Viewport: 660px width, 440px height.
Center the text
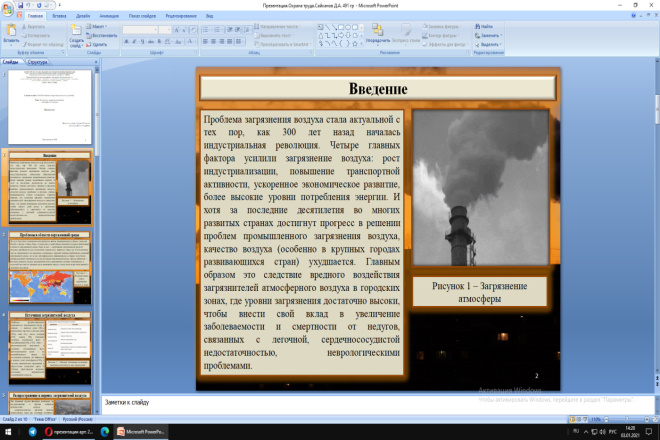(x=213, y=41)
